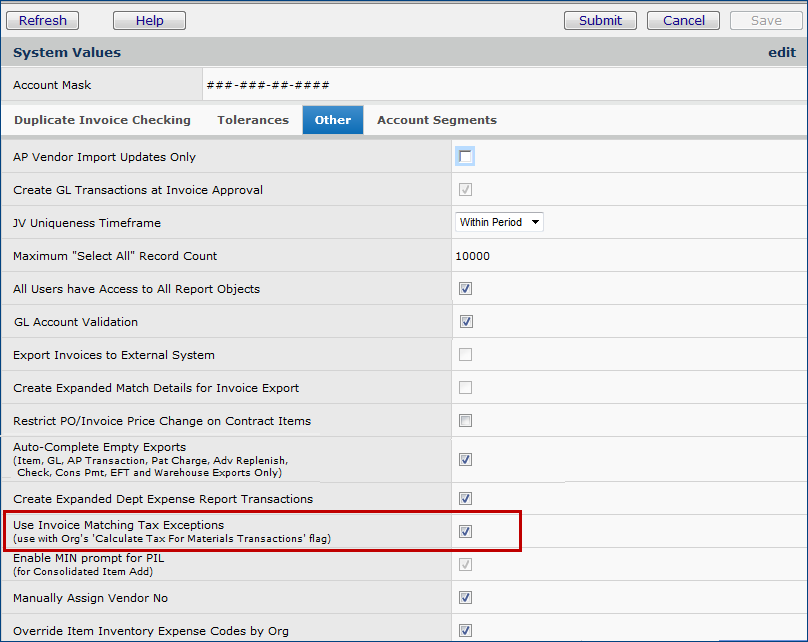Select the Other tab
Screen dimensions: 808x642
click(x=333, y=120)
